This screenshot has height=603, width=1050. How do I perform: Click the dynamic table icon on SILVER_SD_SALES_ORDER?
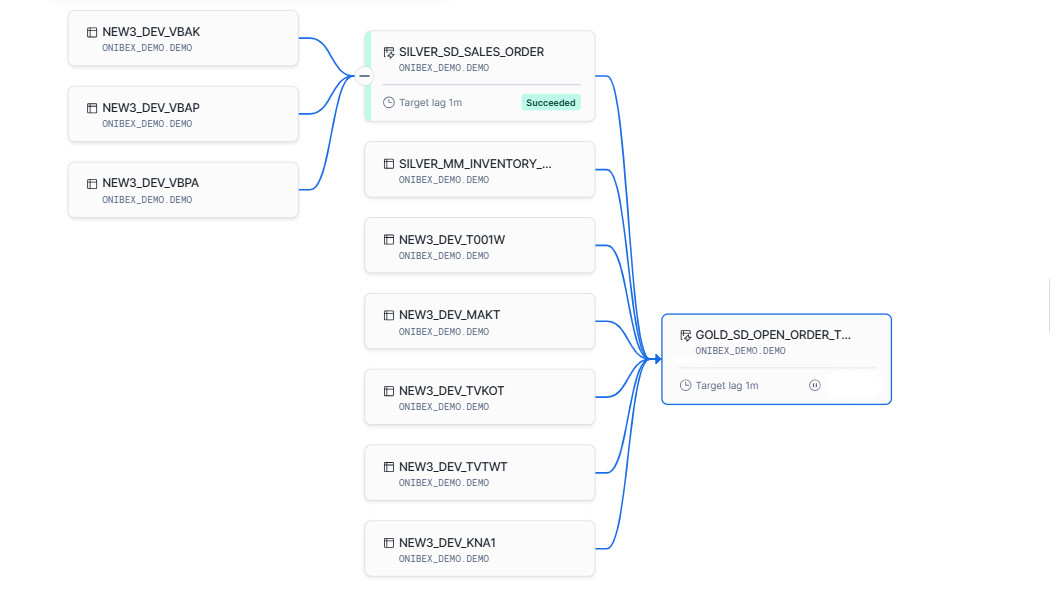point(389,52)
